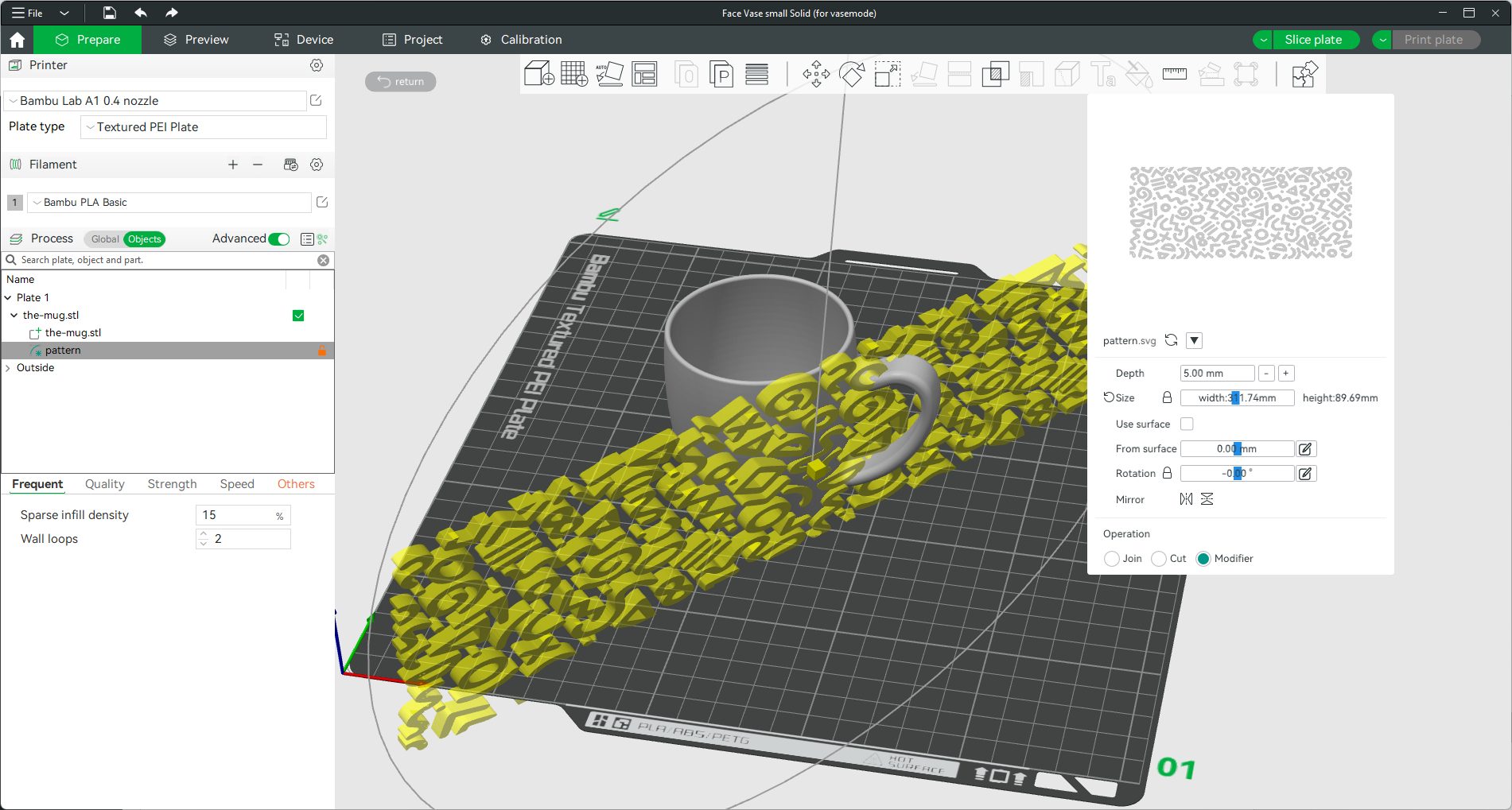Open the AMS filament sync icon

290,165
